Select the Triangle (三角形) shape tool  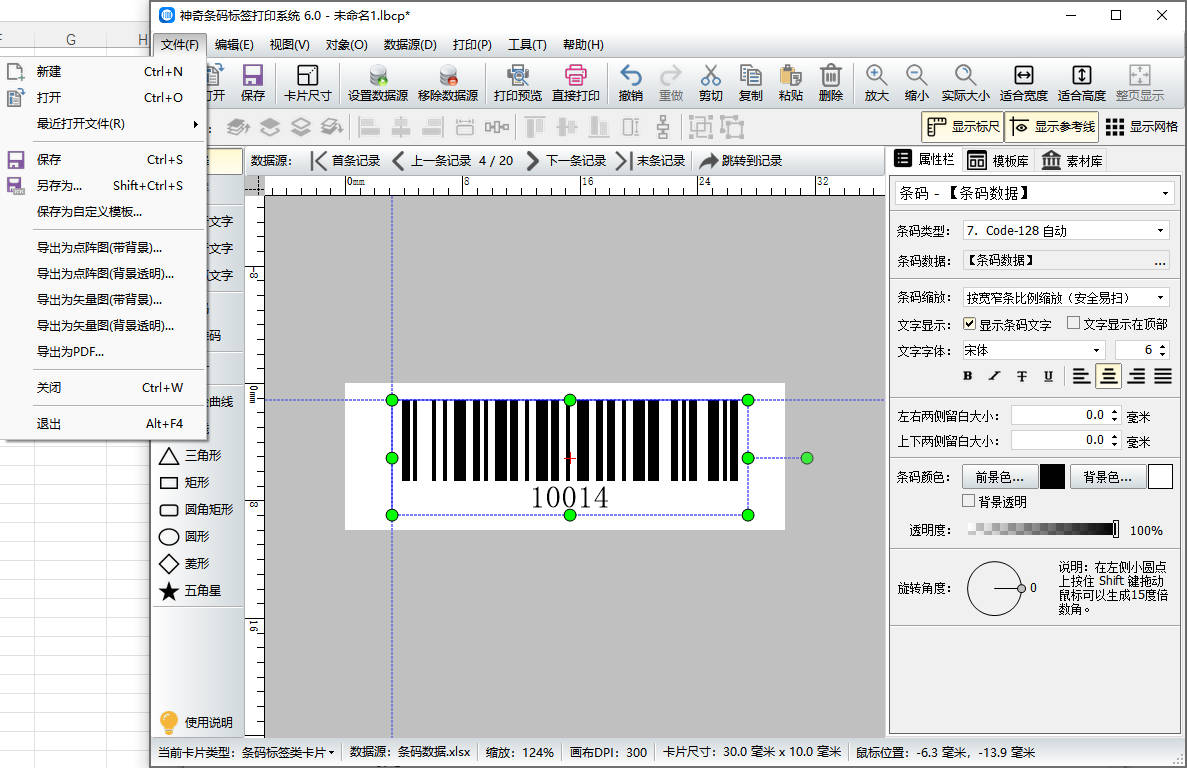[191, 456]
